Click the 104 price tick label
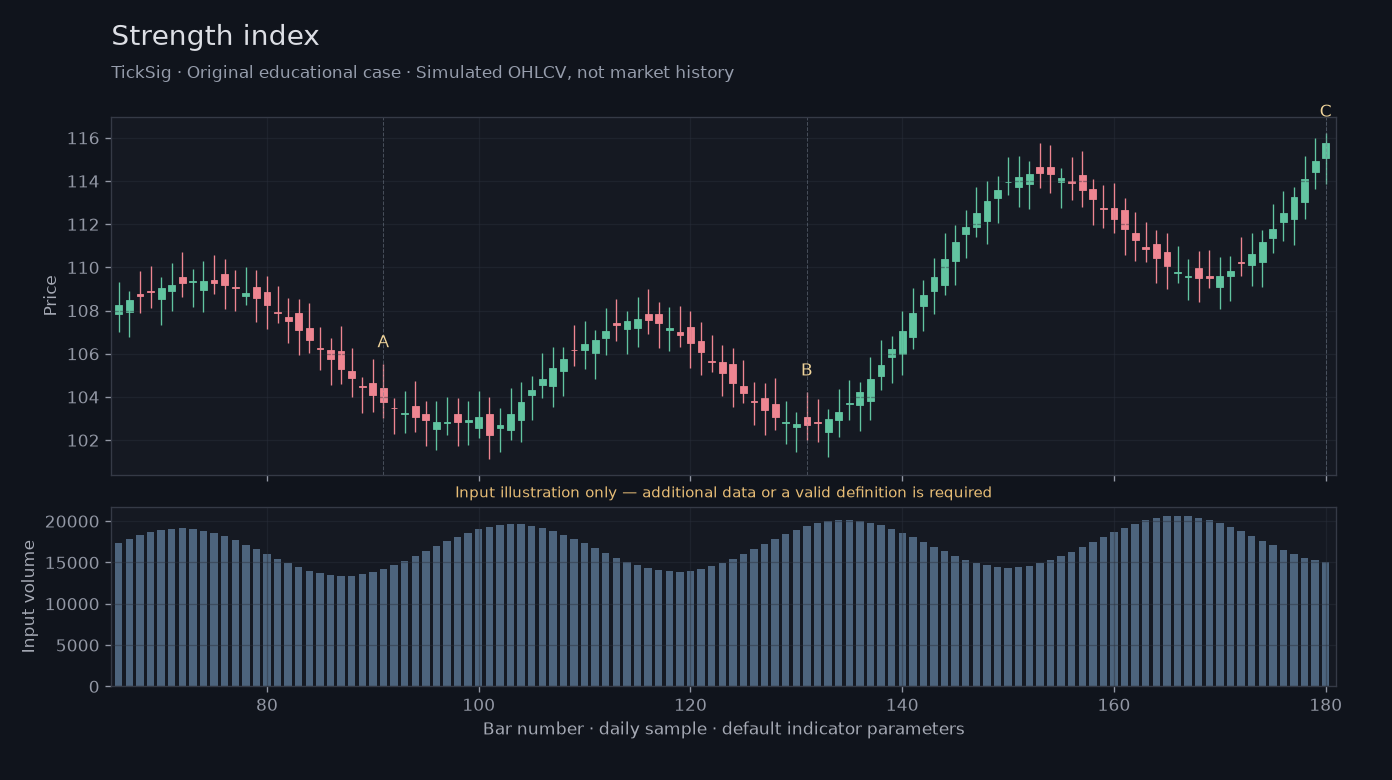Image resolution: width=1392 pixels, height=780 pixels. pyautogui.click(x=83, y=398)
